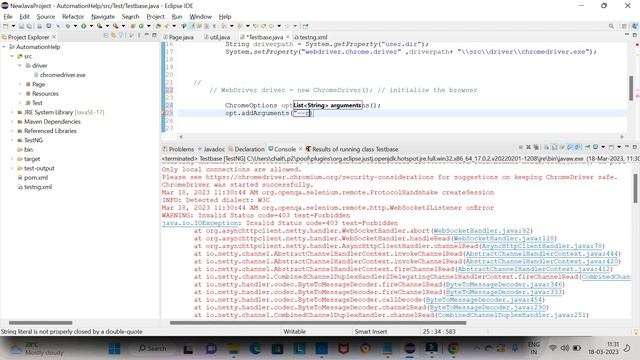This screenshot has height=360, width=640.
Task: Minimize the Console view panel
Action: point(627,147)
